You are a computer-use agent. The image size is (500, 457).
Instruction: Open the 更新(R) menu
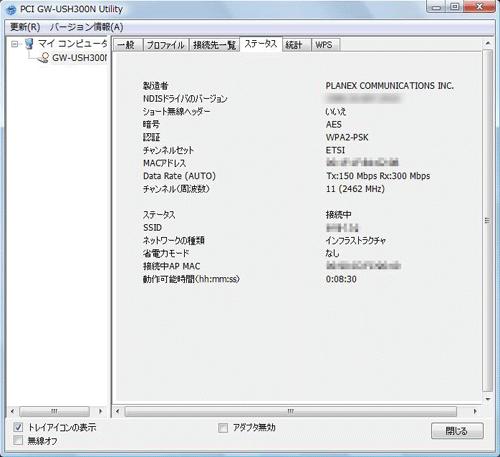coord(25,27)
